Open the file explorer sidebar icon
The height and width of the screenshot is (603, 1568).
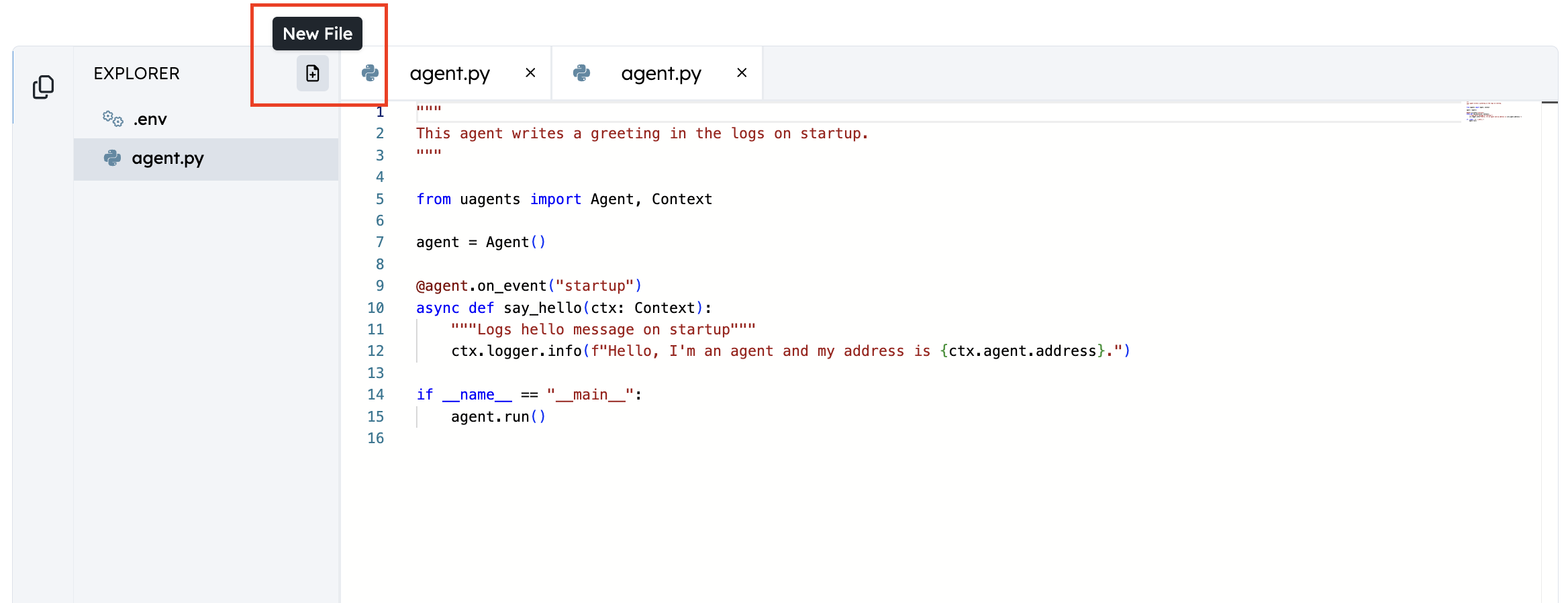point(43,87)
